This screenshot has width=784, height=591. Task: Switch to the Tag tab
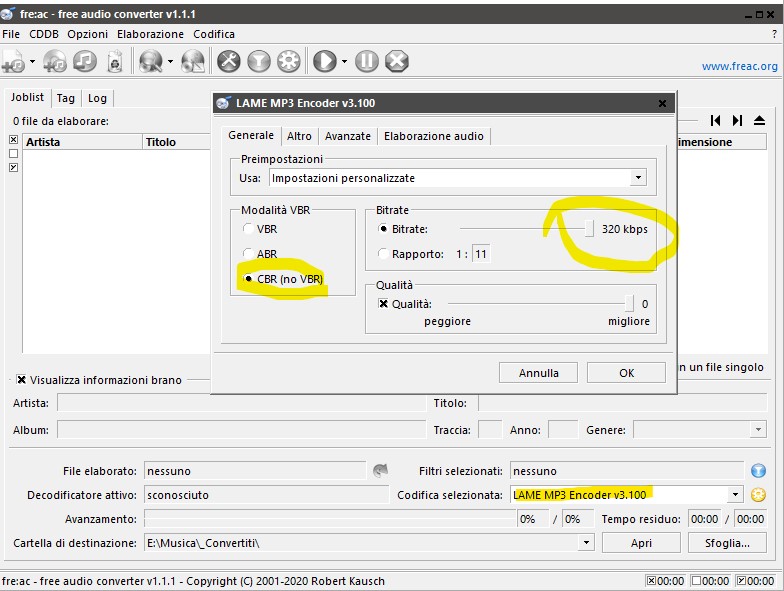click(66, 98)
